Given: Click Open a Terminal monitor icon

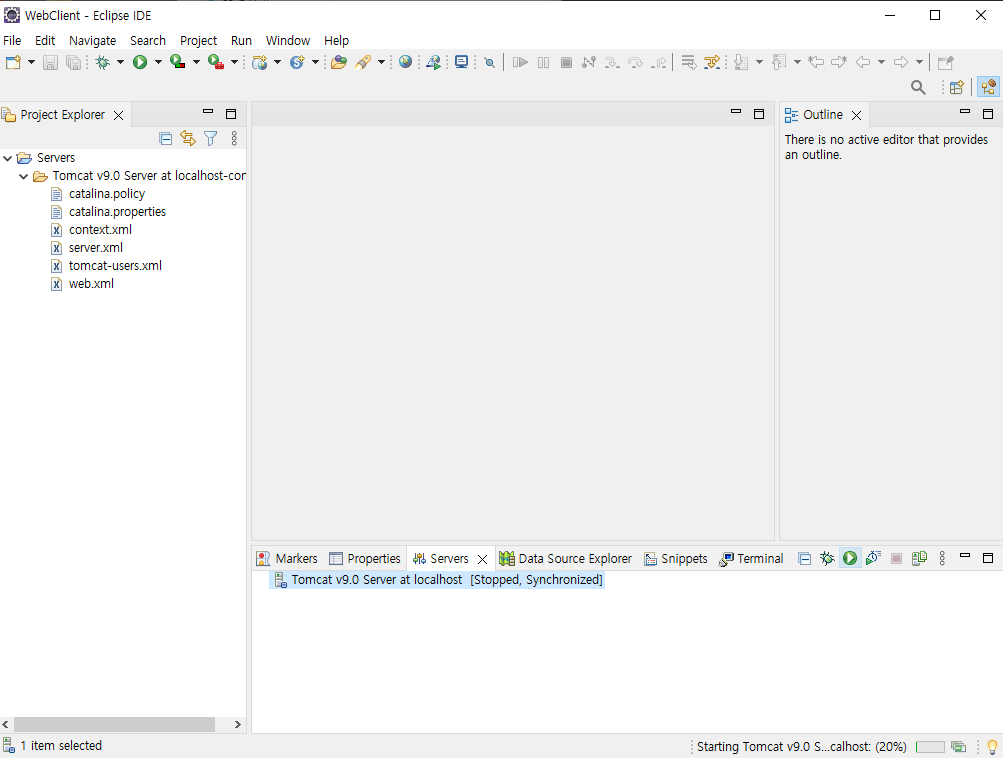Looking at the screenshot, I should point(461,62).
